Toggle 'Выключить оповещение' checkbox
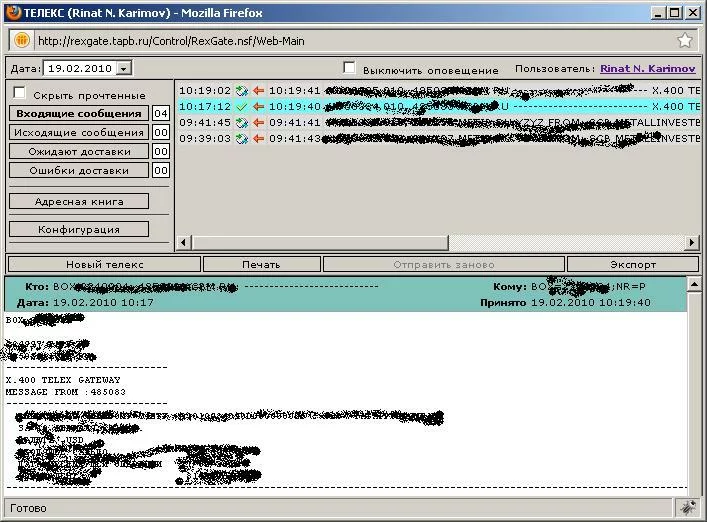 349,68
